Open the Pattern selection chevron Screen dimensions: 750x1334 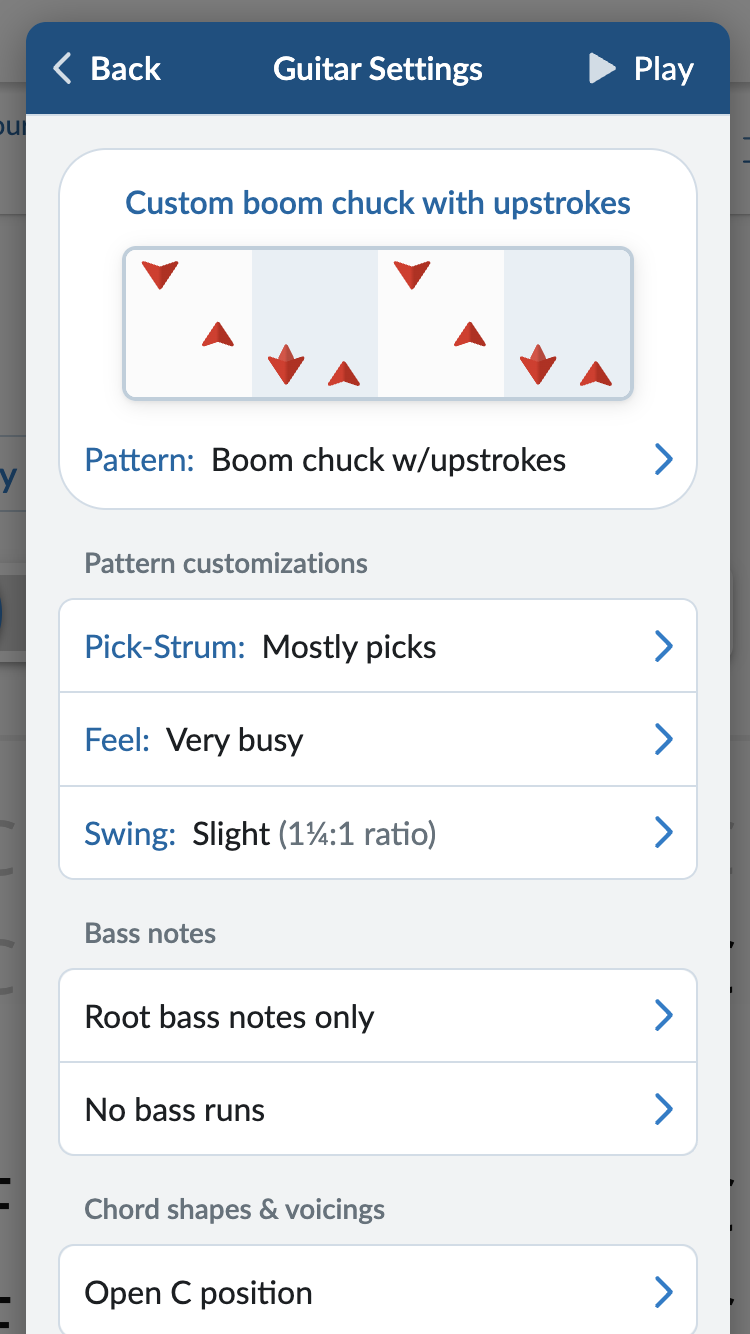pos(663,460)
